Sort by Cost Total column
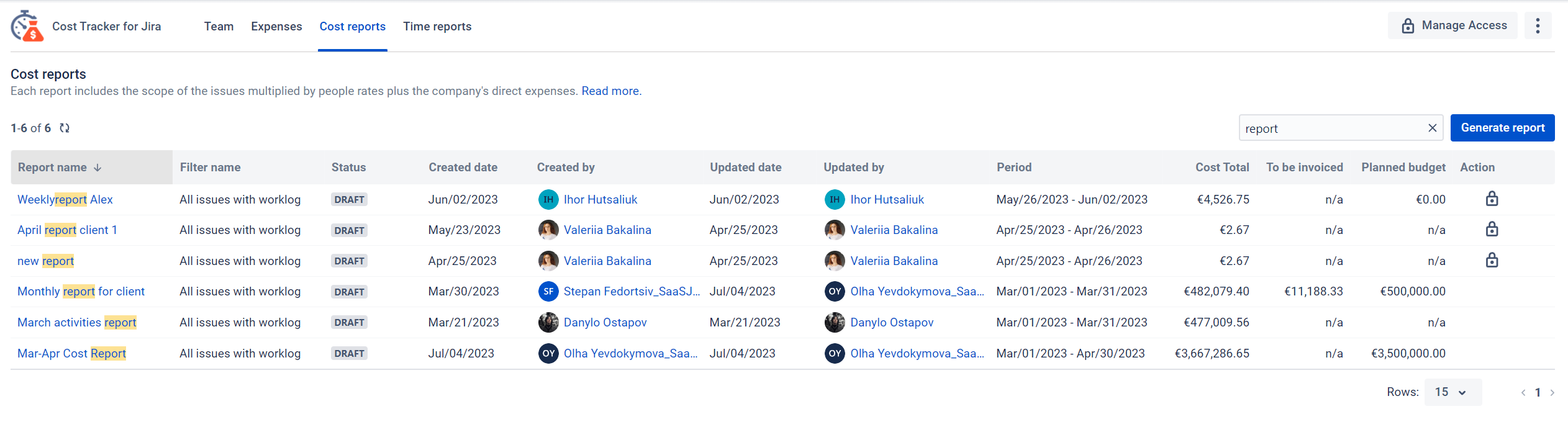 click(x=1222, y=167)
